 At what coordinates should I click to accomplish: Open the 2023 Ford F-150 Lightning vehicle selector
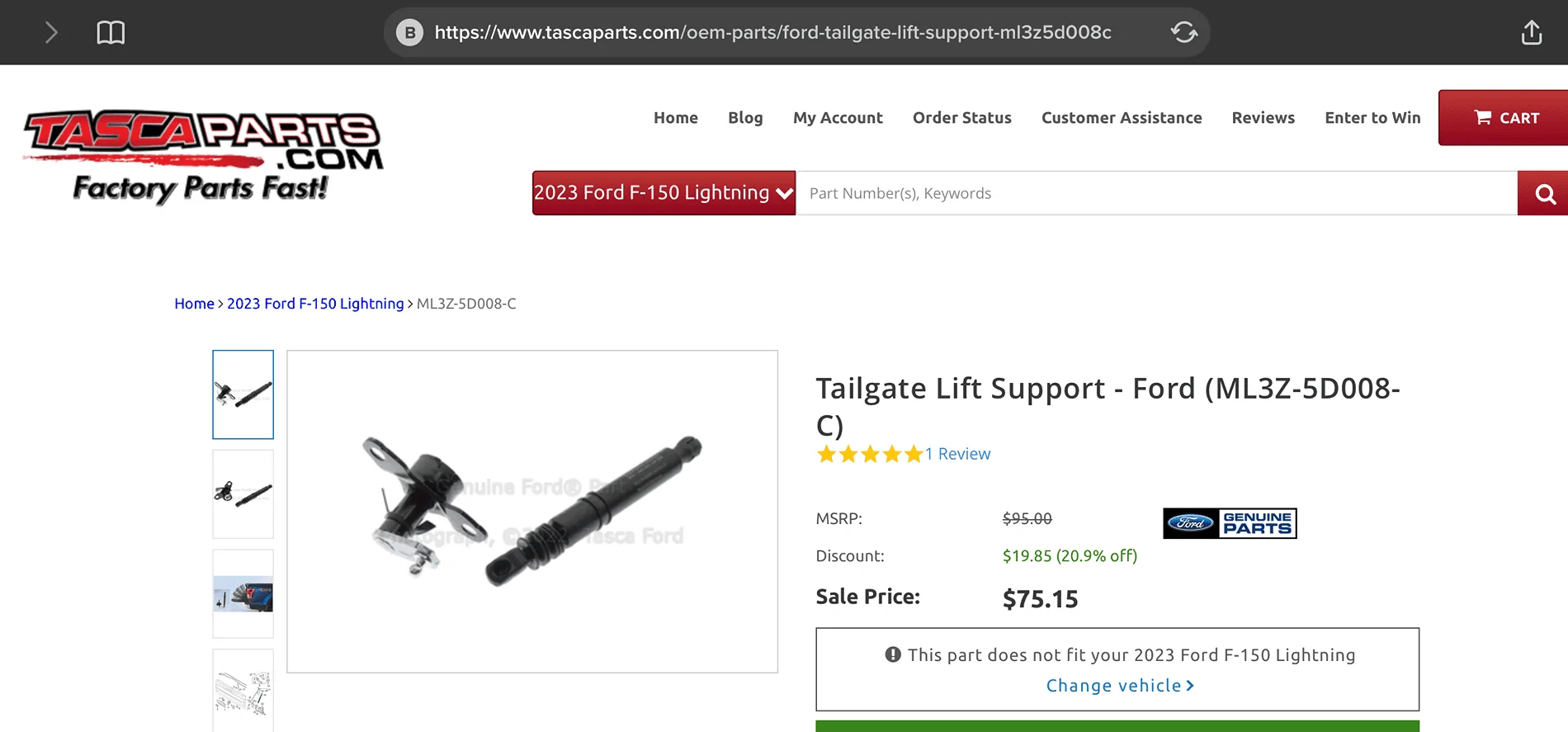coord(663,192)
